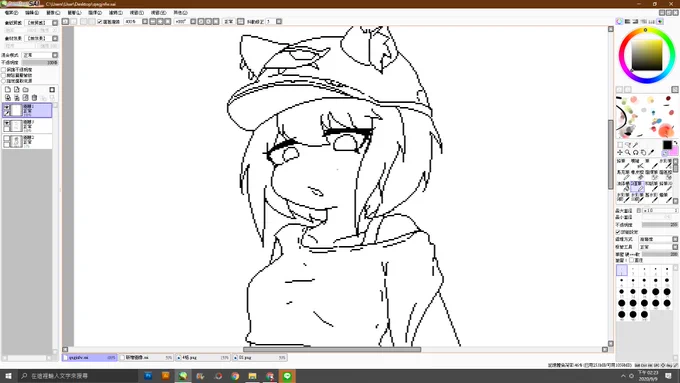This screenshot has height=383, width=680.
Task: Click the new layer folder icon
Action: coord(26,90)
